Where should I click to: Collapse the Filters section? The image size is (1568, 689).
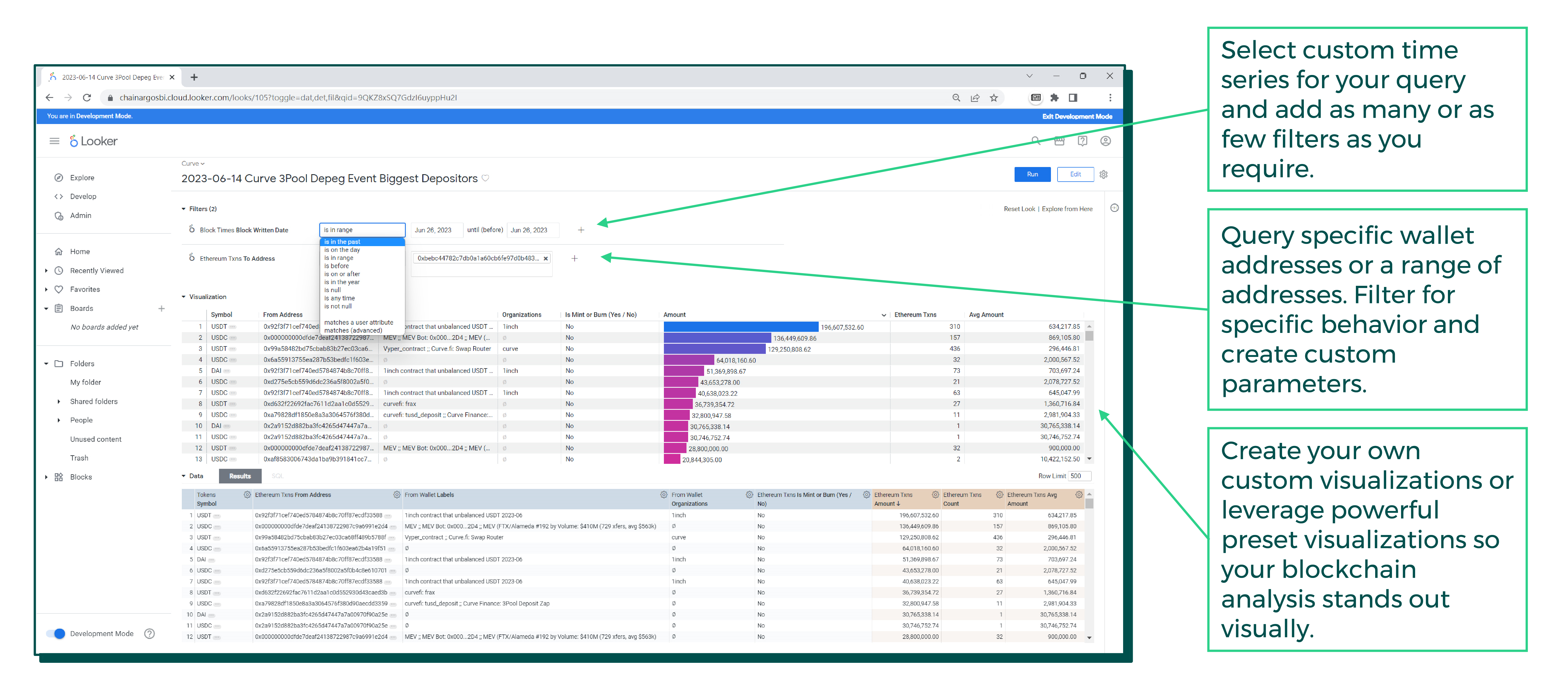coord(183,209)
